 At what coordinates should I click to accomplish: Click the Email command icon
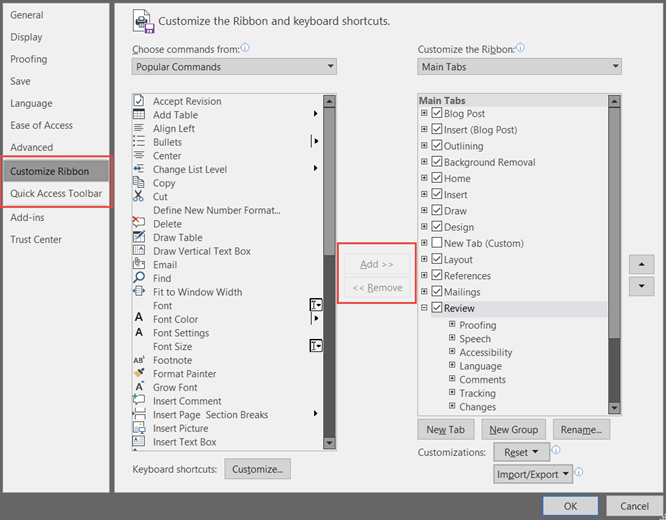pos(139,263)
